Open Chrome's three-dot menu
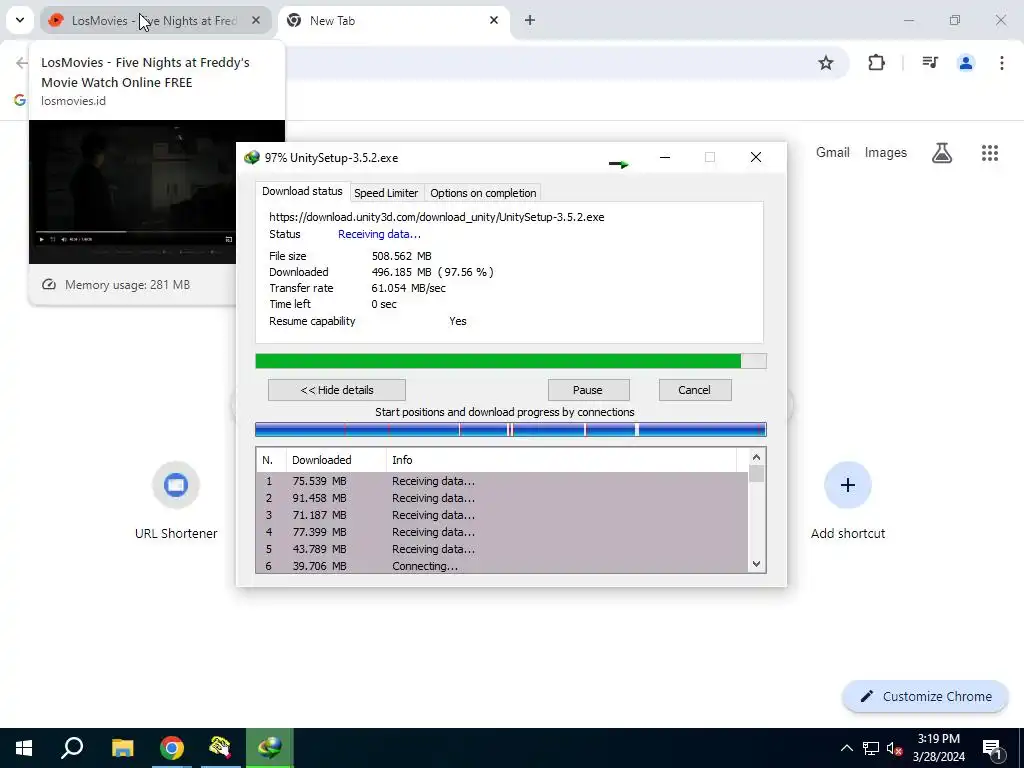The width and height of the screenshot is (1024, 768). 1002,63
